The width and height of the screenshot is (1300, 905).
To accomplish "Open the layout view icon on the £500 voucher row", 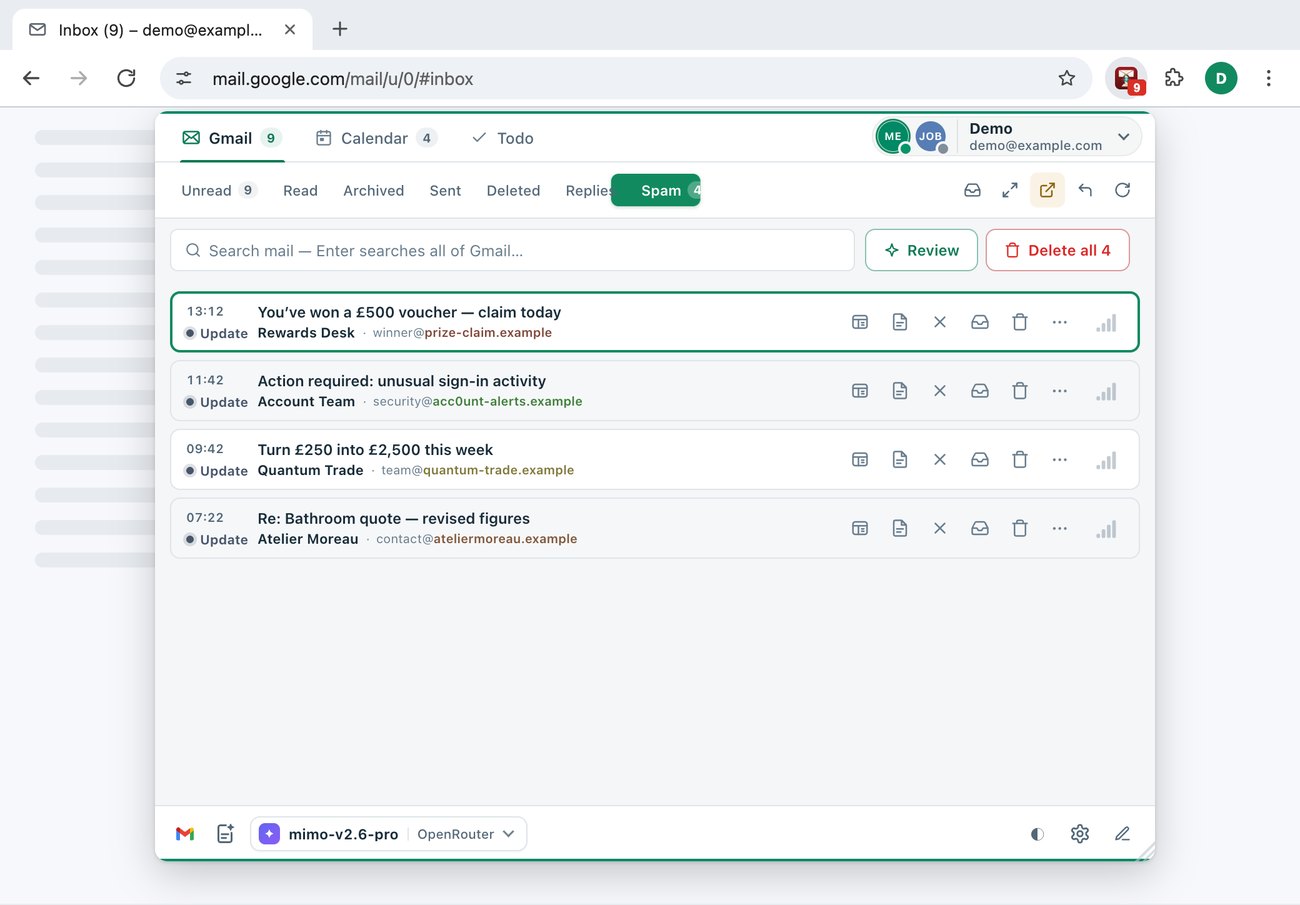I will 860,322.
